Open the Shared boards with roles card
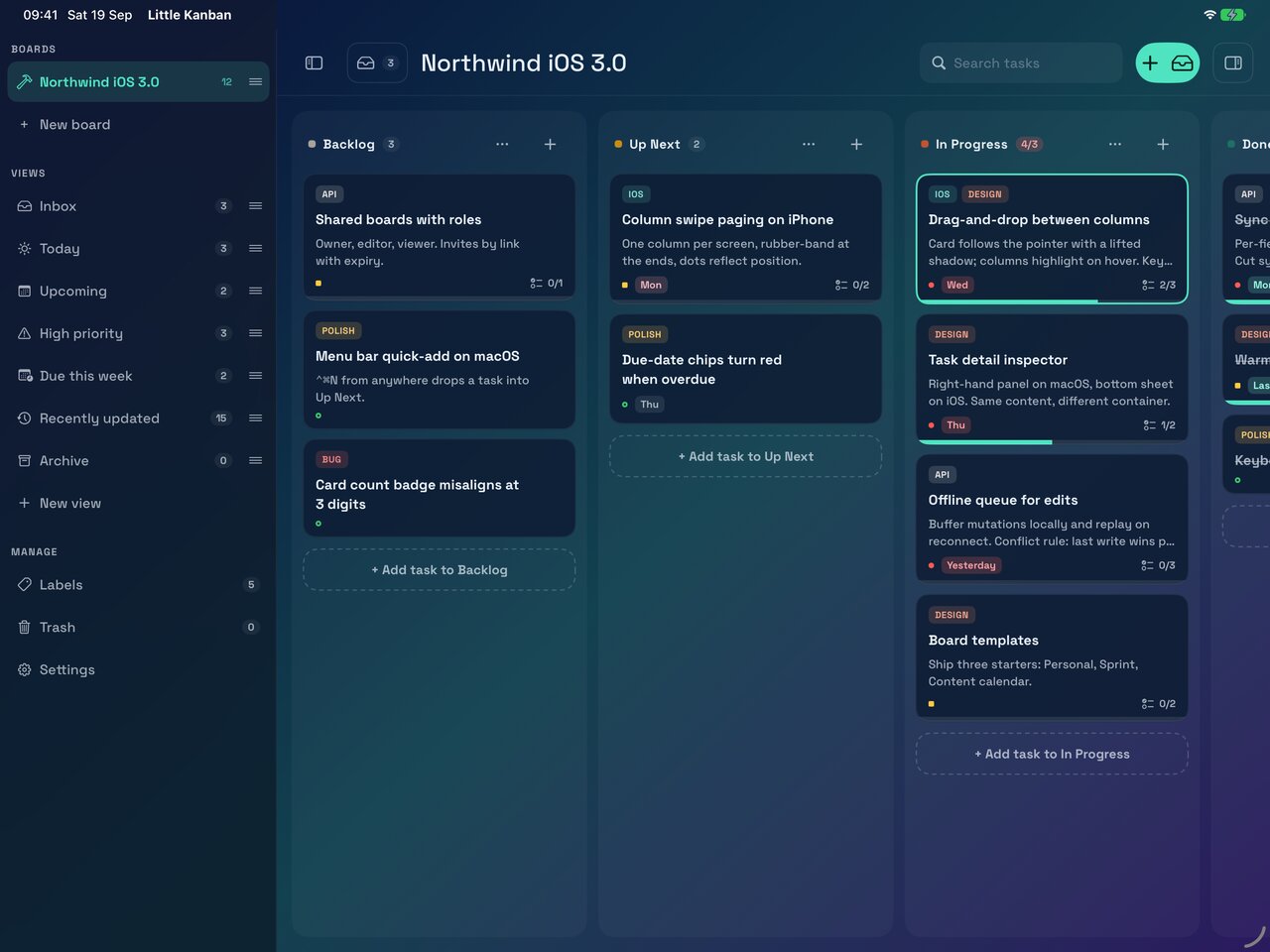Screen dimensions: 1270x952 (440, 236)
